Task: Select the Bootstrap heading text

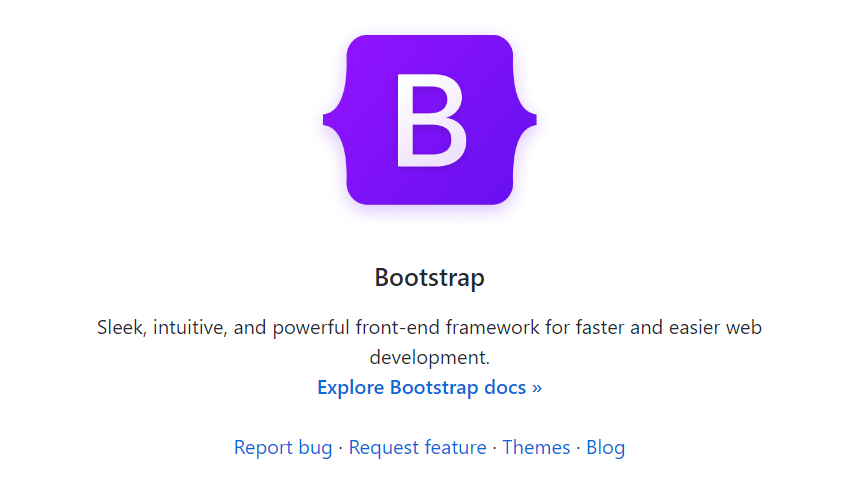Action: (430, 277)
